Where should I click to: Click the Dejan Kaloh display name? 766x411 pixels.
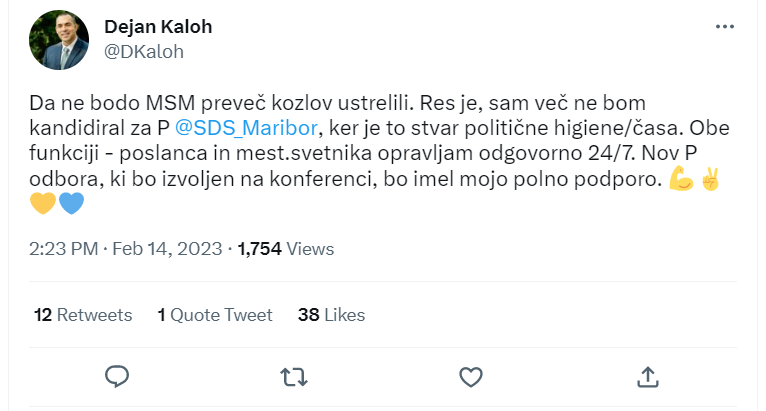[x=158, y=26]
